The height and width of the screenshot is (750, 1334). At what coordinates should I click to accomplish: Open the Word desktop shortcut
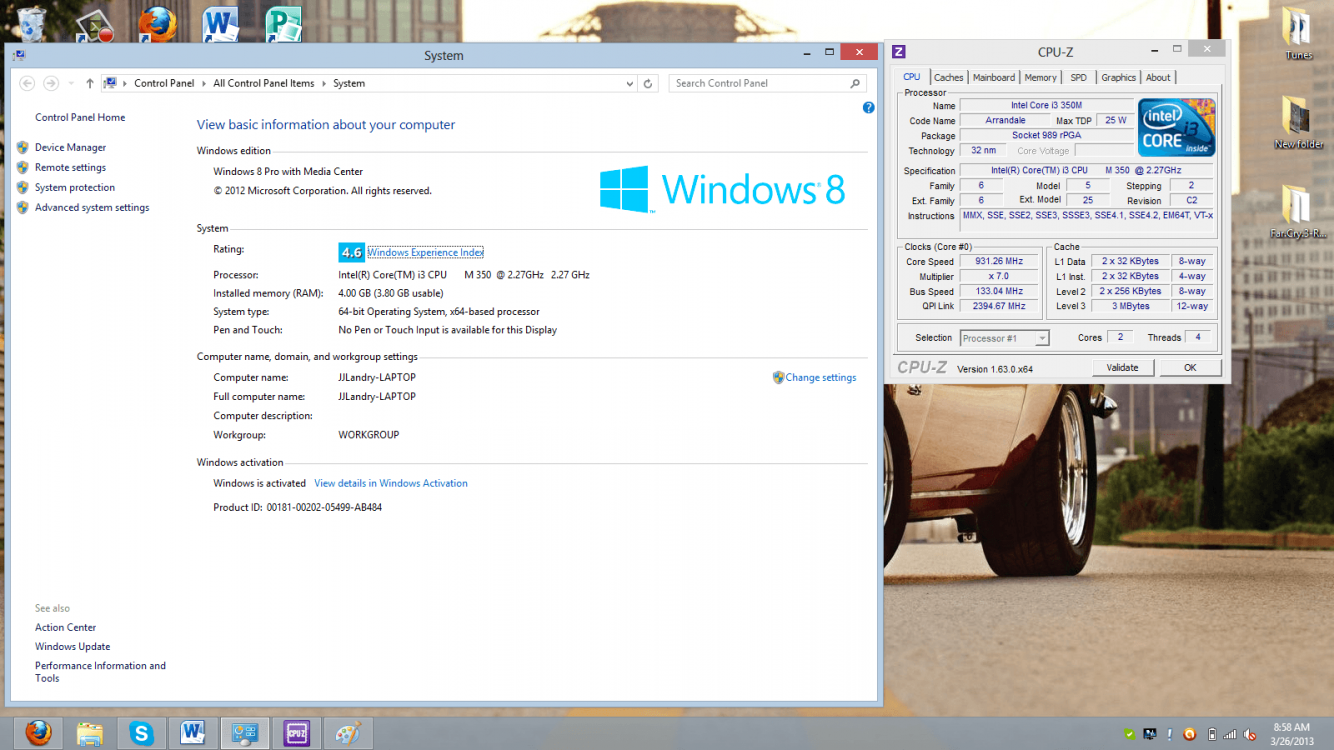point(220,24)
